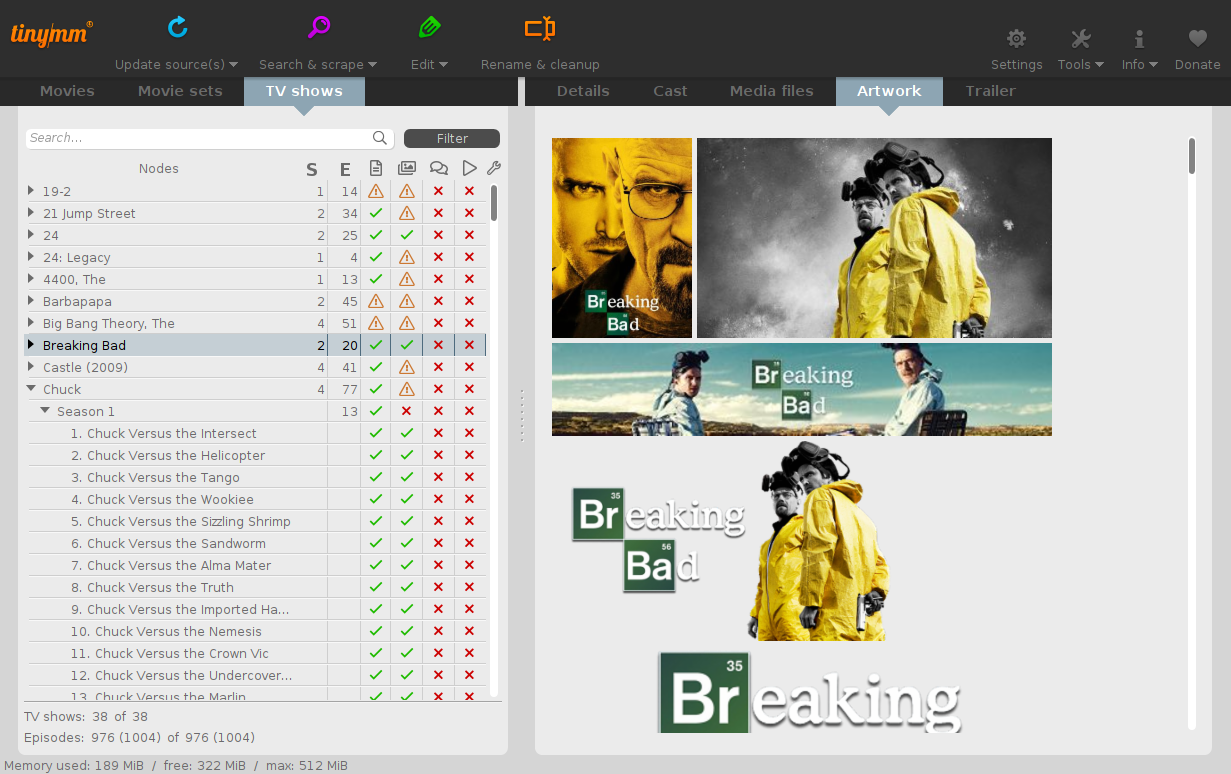Click the NFO warning icon for Big Bang Theory

point(376,323)
